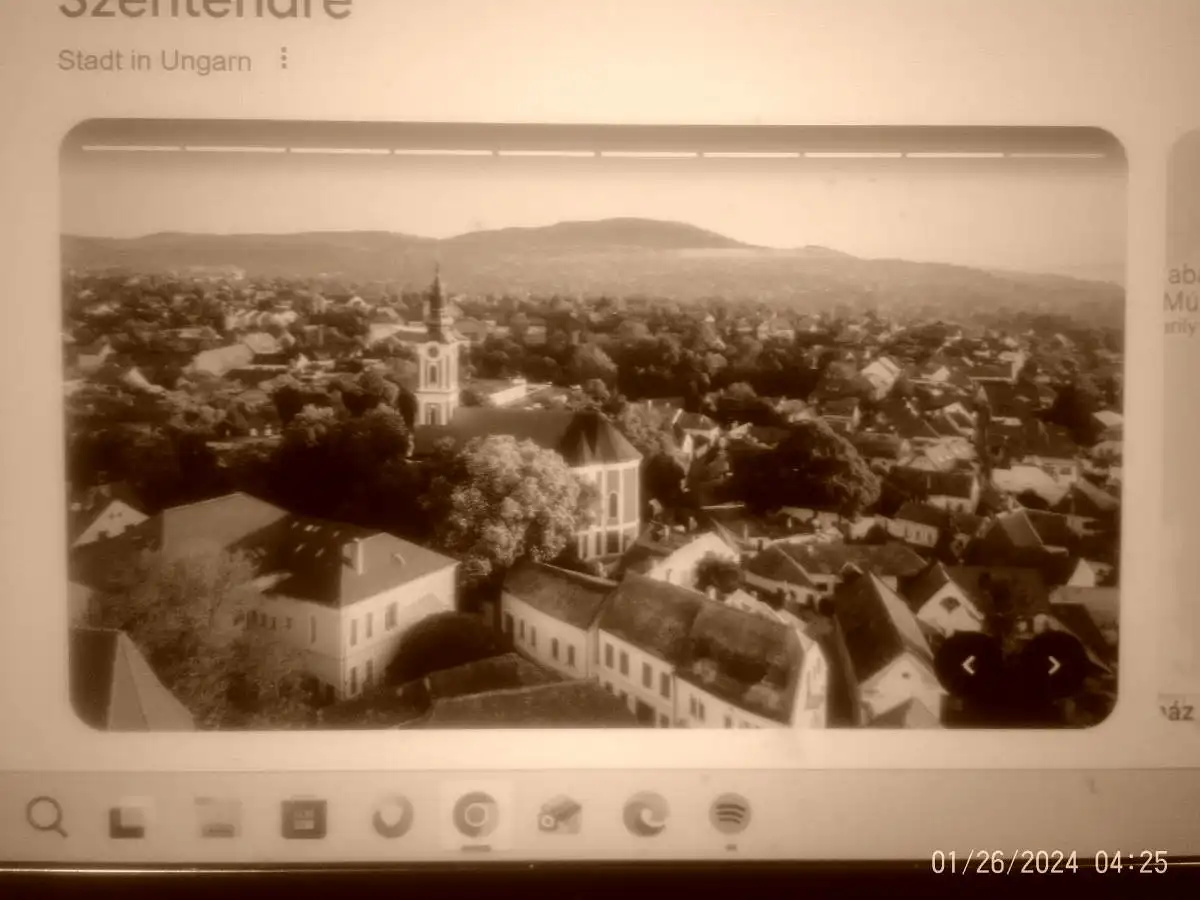
Task: Open Windows Search from the taskbar
Action: (x=46, y=816)
